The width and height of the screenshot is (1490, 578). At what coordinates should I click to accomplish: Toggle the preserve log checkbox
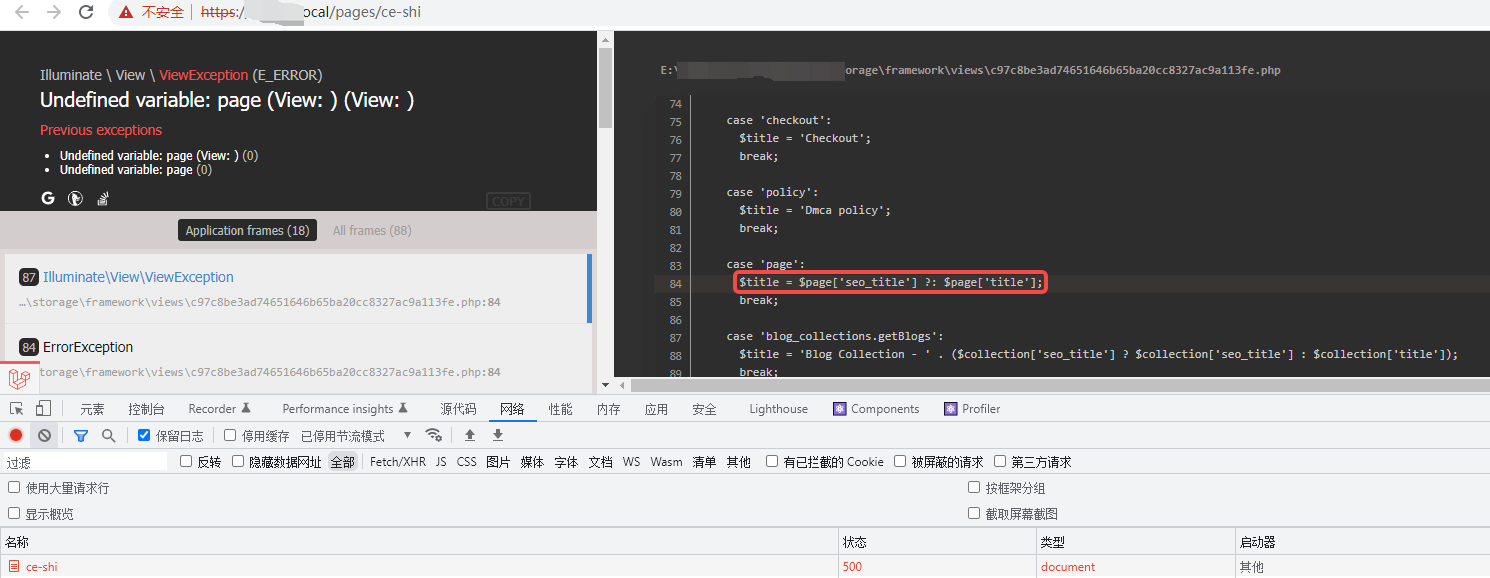144,436
